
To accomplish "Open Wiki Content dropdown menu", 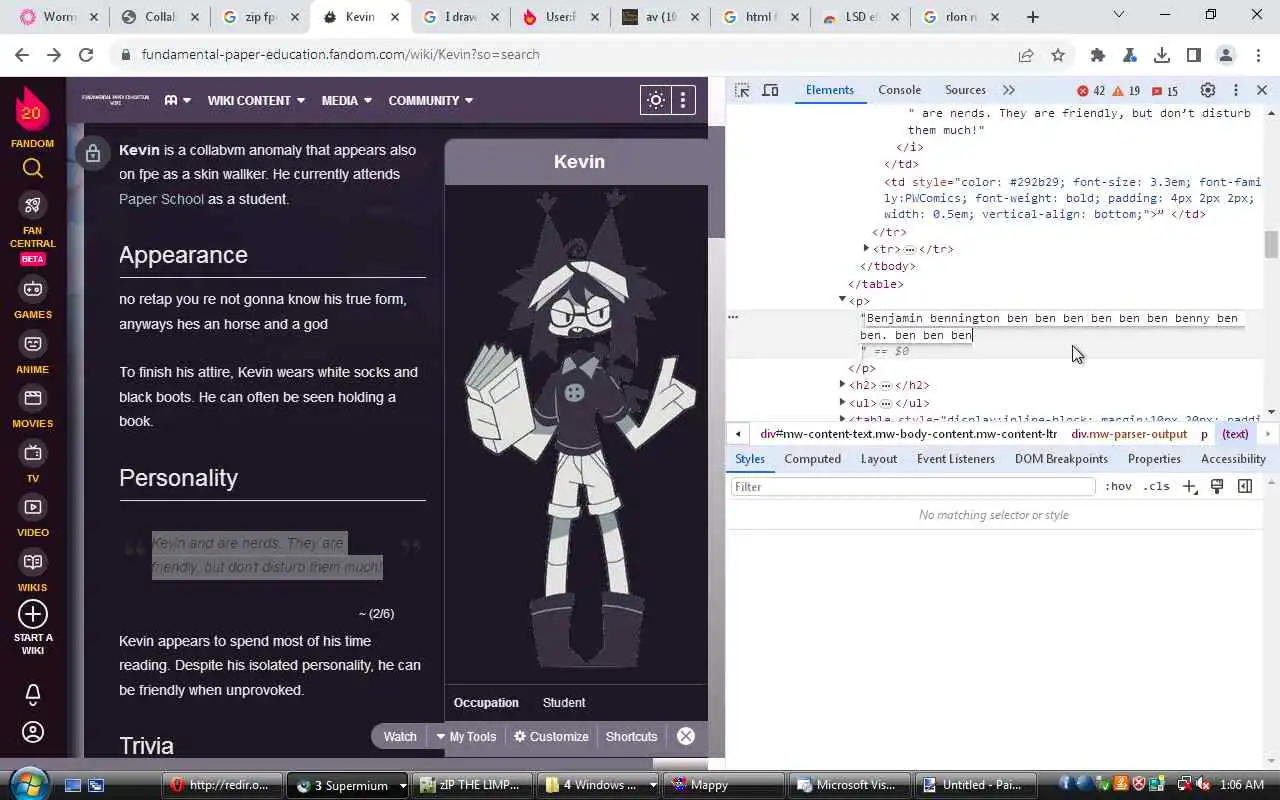I will [256, 100].
